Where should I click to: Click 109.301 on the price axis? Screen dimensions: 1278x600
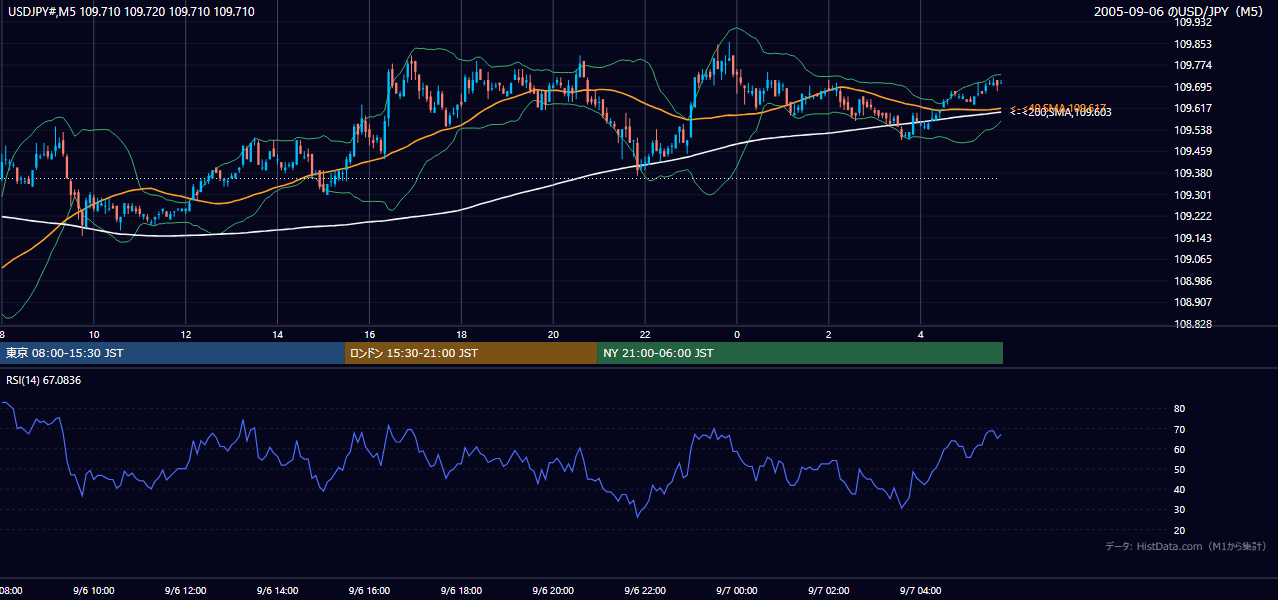tap(1192, 195)
